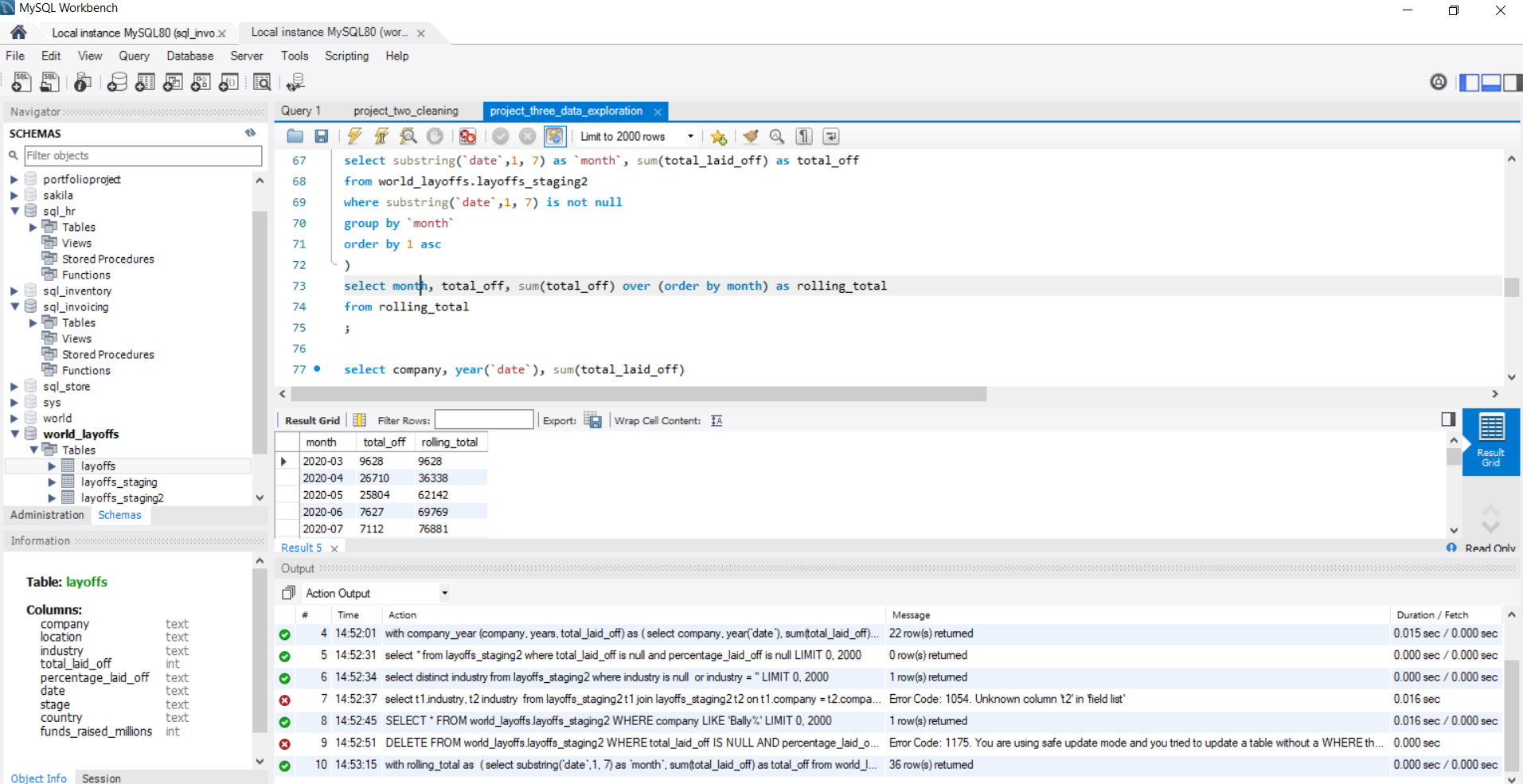This screenshot has height=784, width=1523.
Task: Toggle the right sidebar panel visibility
Action: [1512, 82]
